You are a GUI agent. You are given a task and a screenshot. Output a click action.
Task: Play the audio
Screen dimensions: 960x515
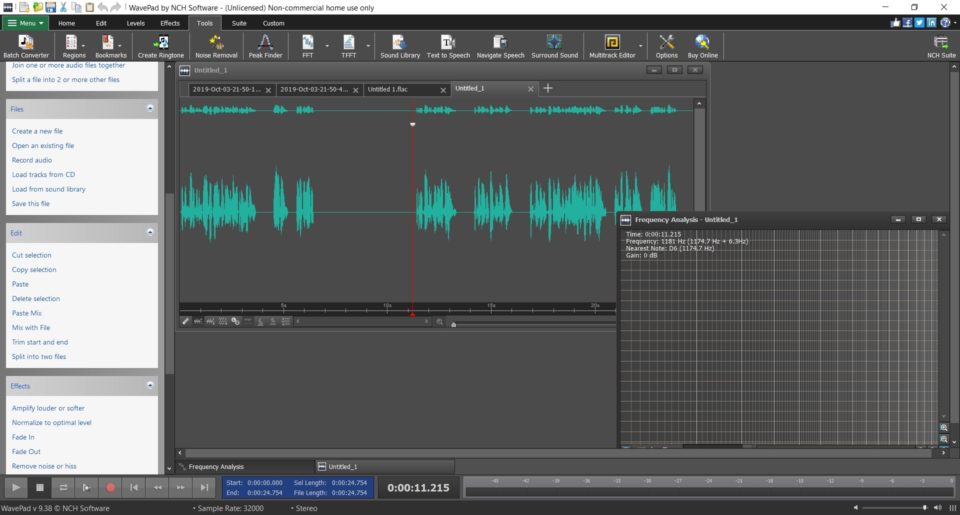click(x=16, y=487)
